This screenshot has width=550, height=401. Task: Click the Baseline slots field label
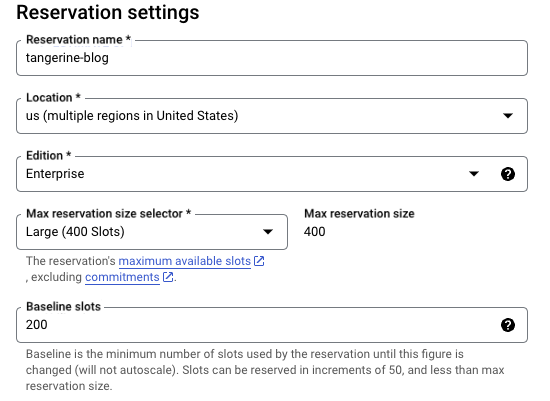63,307
